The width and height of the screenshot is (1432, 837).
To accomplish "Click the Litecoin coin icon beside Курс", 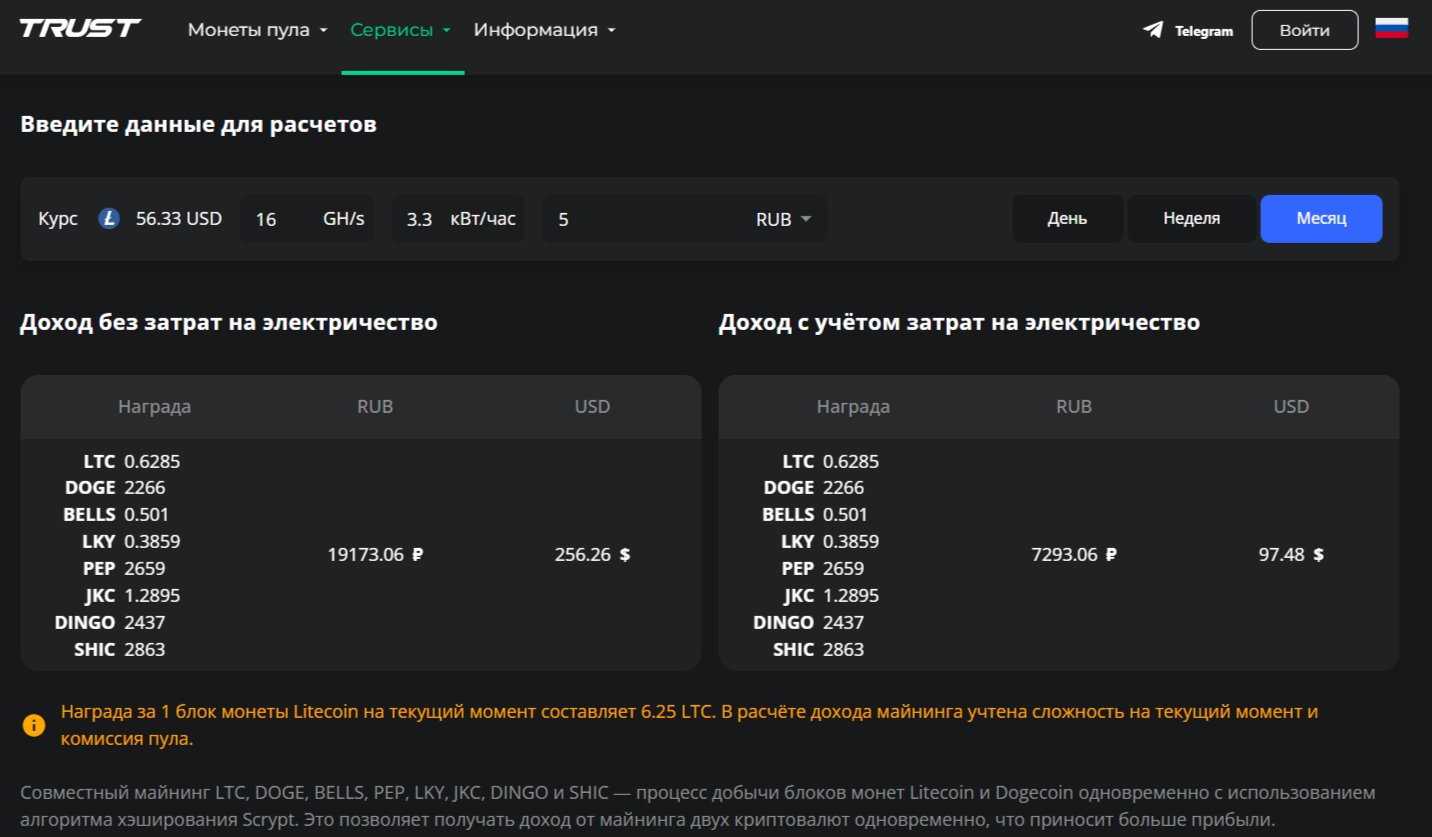I will (x=110, y=218).
